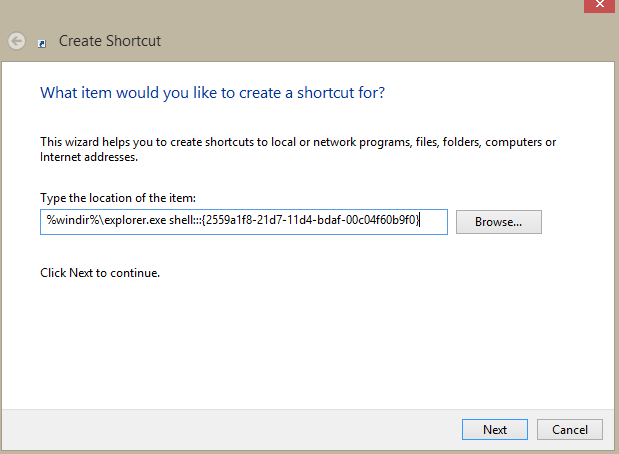Open the Browse... file picker

click(499, 222)
